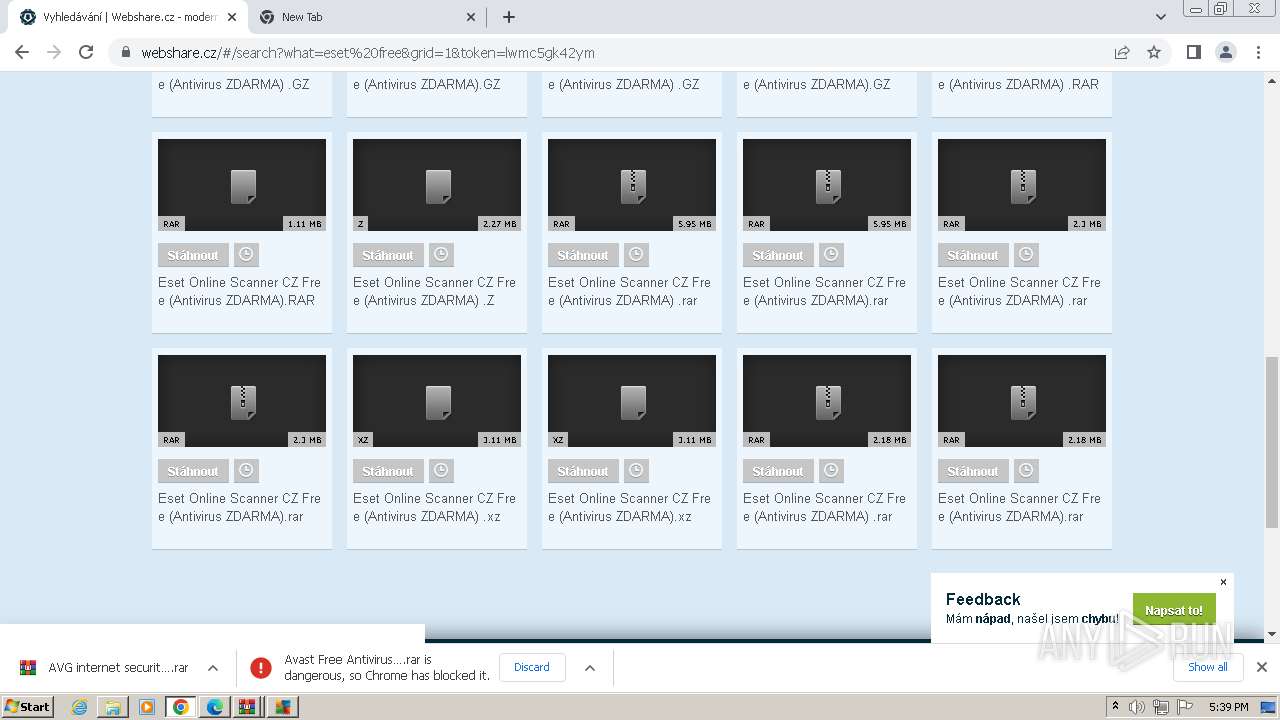Click Stáhnout on the 2.27 MB Z file

pos(388,255)
